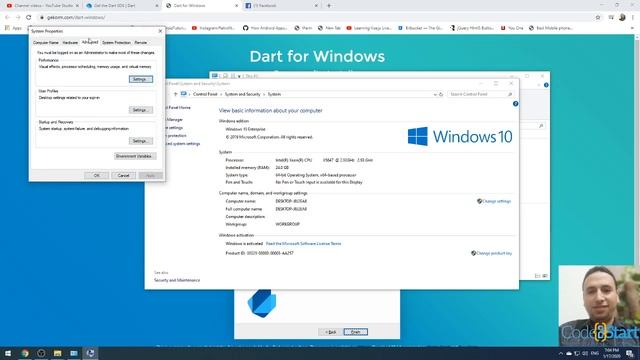Go forward in Chrome
The width and height of the screenshot is (640, 360).
pyautogui.click(x=18, y=18)
